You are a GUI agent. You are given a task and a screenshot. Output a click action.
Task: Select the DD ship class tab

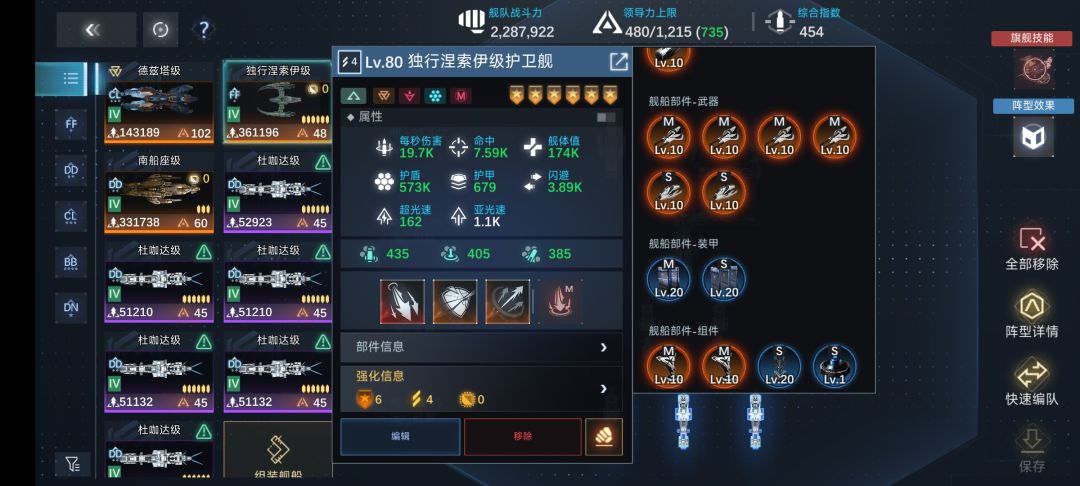tap(71, 171)
